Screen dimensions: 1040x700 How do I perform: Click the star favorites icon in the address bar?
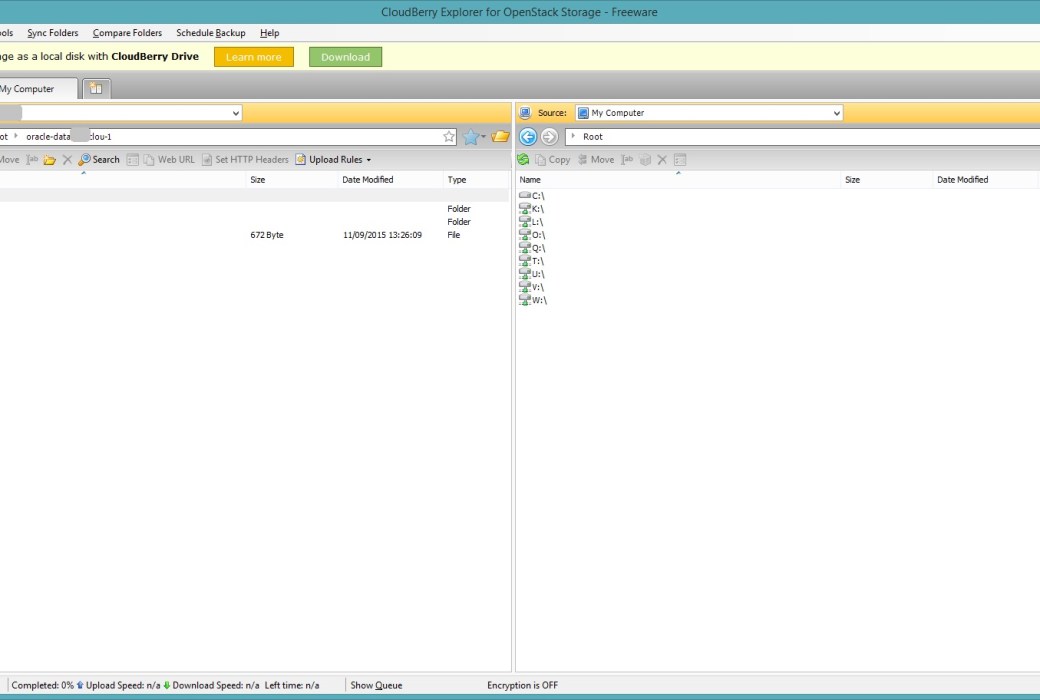pyautogui.click(x=449, y=136)
